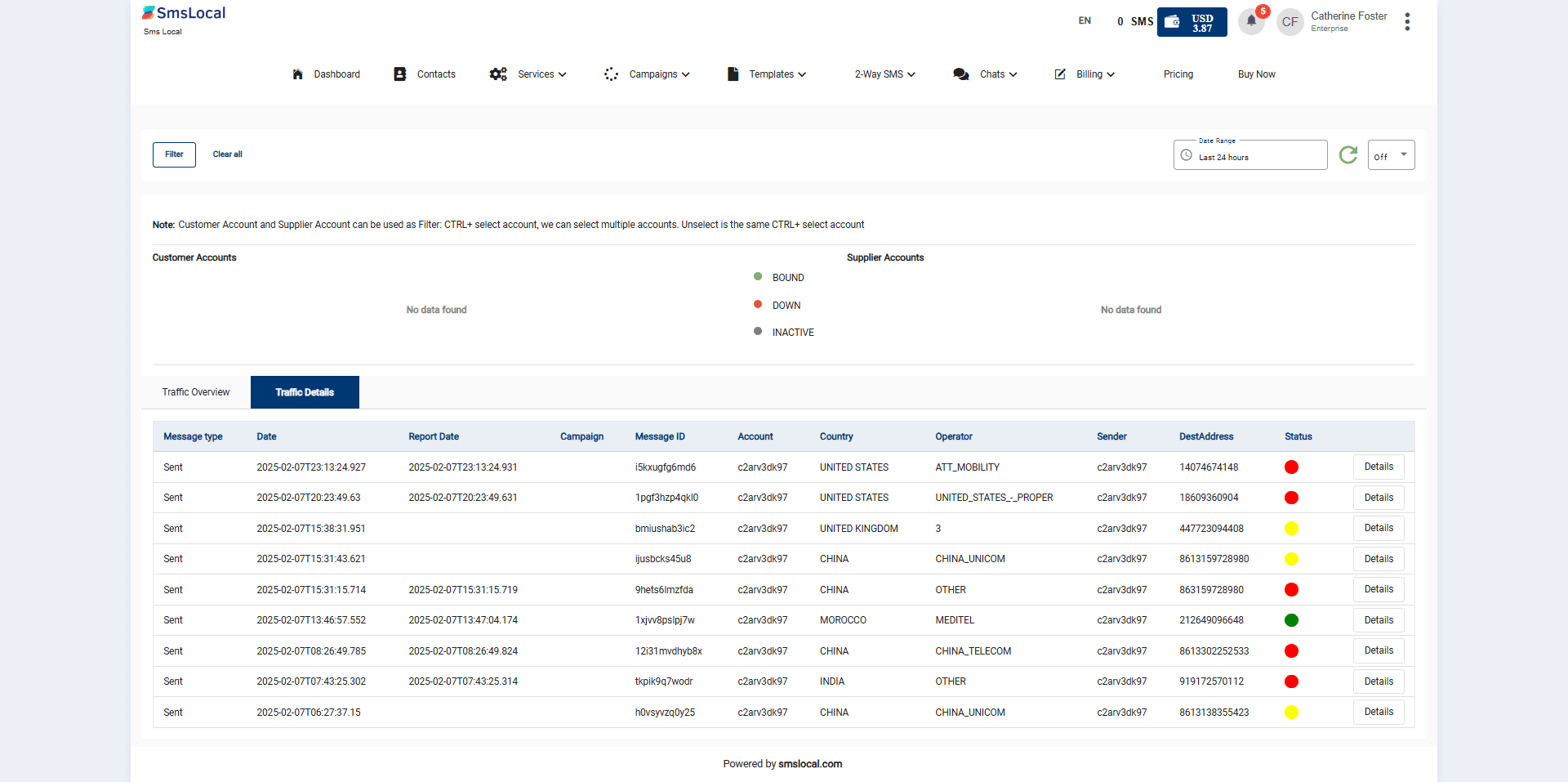Click the Date Range input field
Screen dimensions: 1568x782
click(x=1249, y=155)
